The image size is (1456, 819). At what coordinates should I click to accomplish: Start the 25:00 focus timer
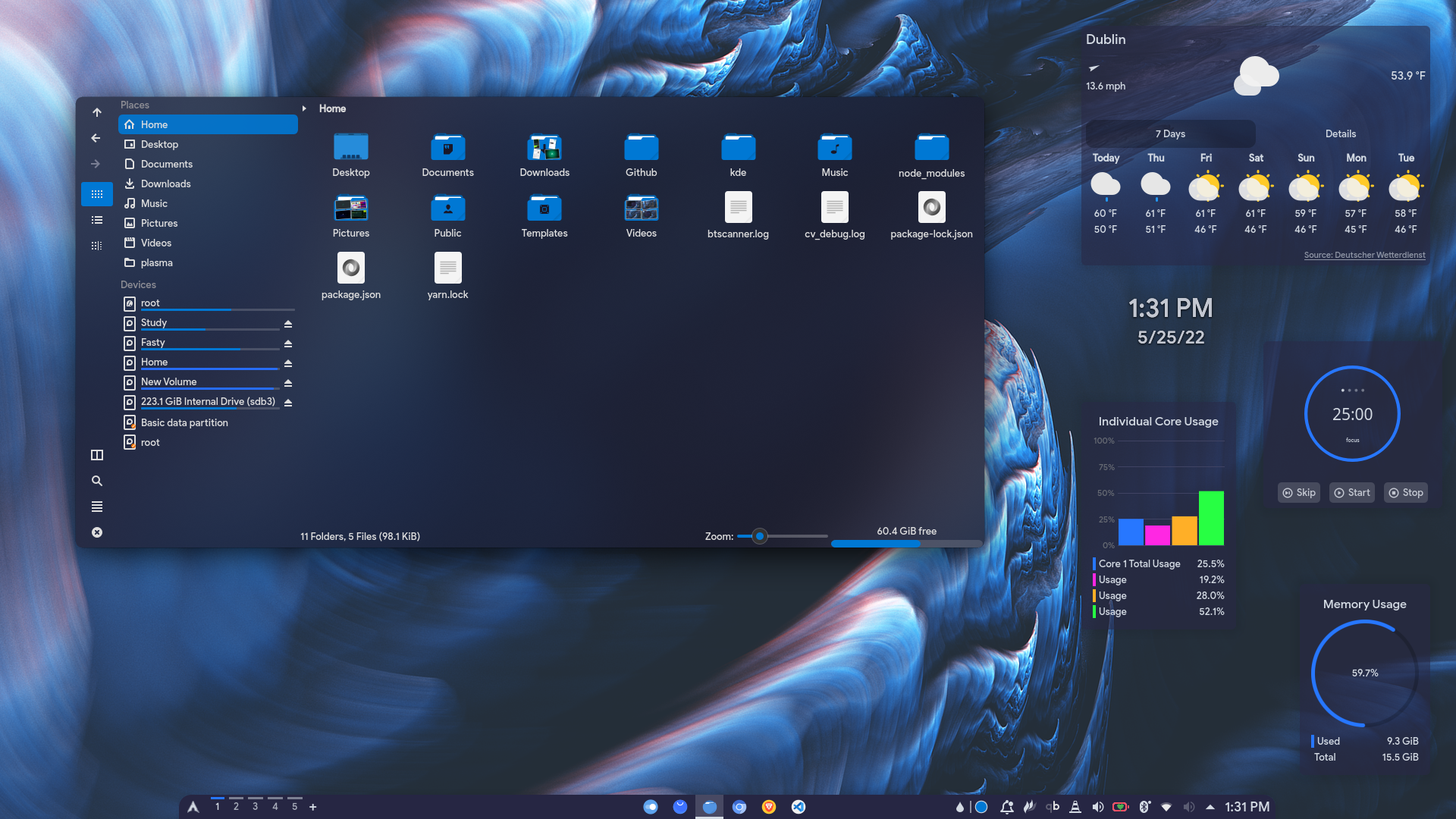pos(1352,492)
